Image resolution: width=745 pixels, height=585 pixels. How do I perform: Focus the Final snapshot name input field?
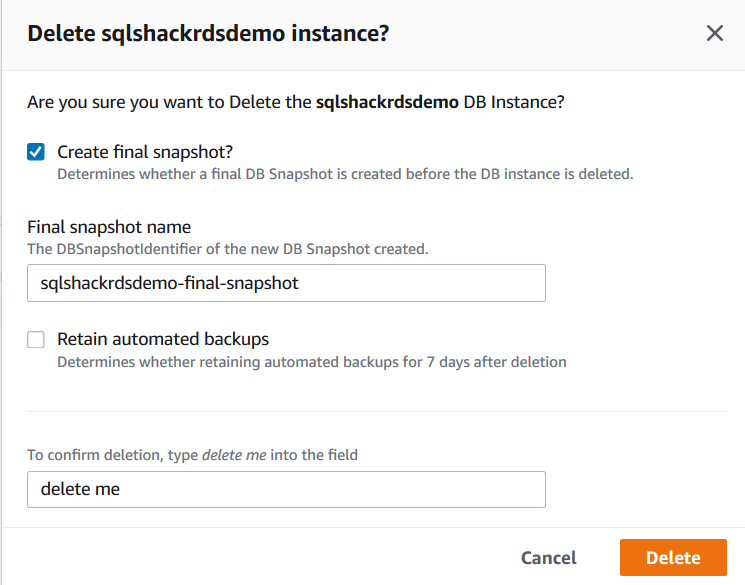click(x=286, y=283)
